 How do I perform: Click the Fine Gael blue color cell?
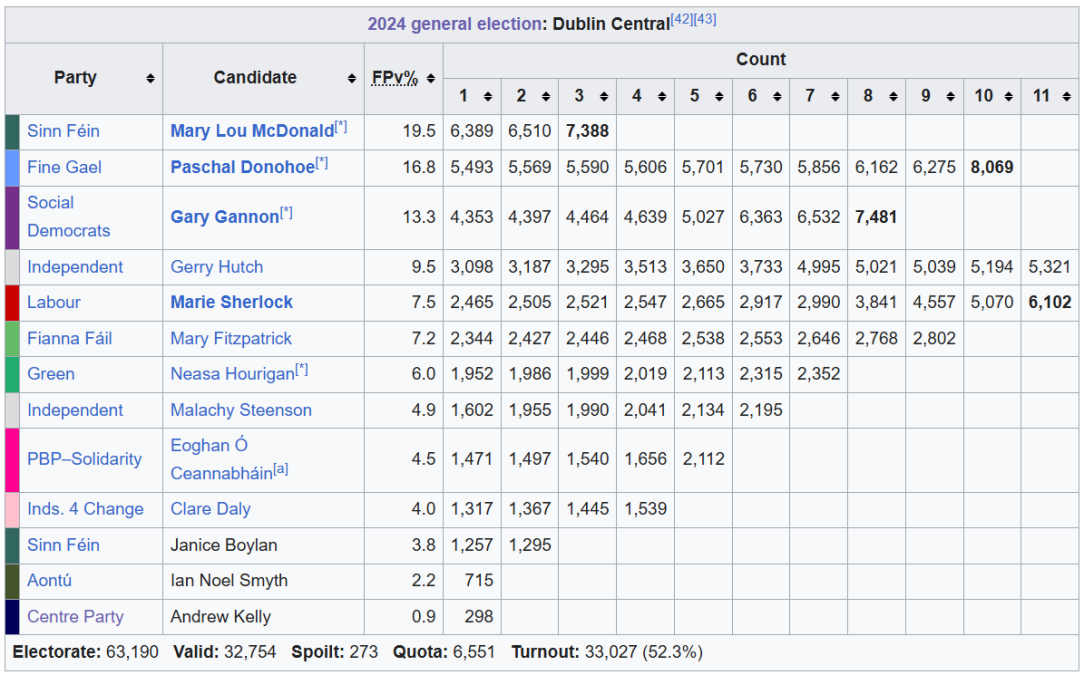pyautogui.click(x=12, y=168)
